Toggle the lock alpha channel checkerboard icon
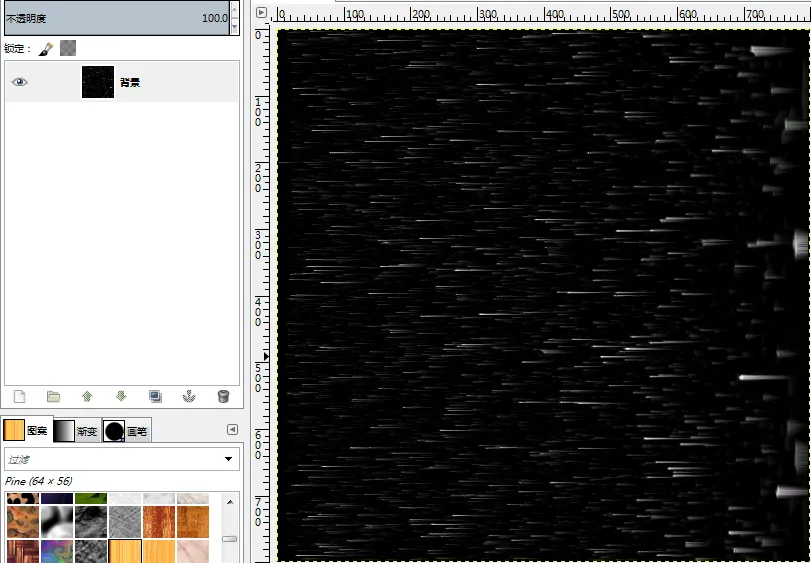The image size is (811, 563). tap(68, 48)
